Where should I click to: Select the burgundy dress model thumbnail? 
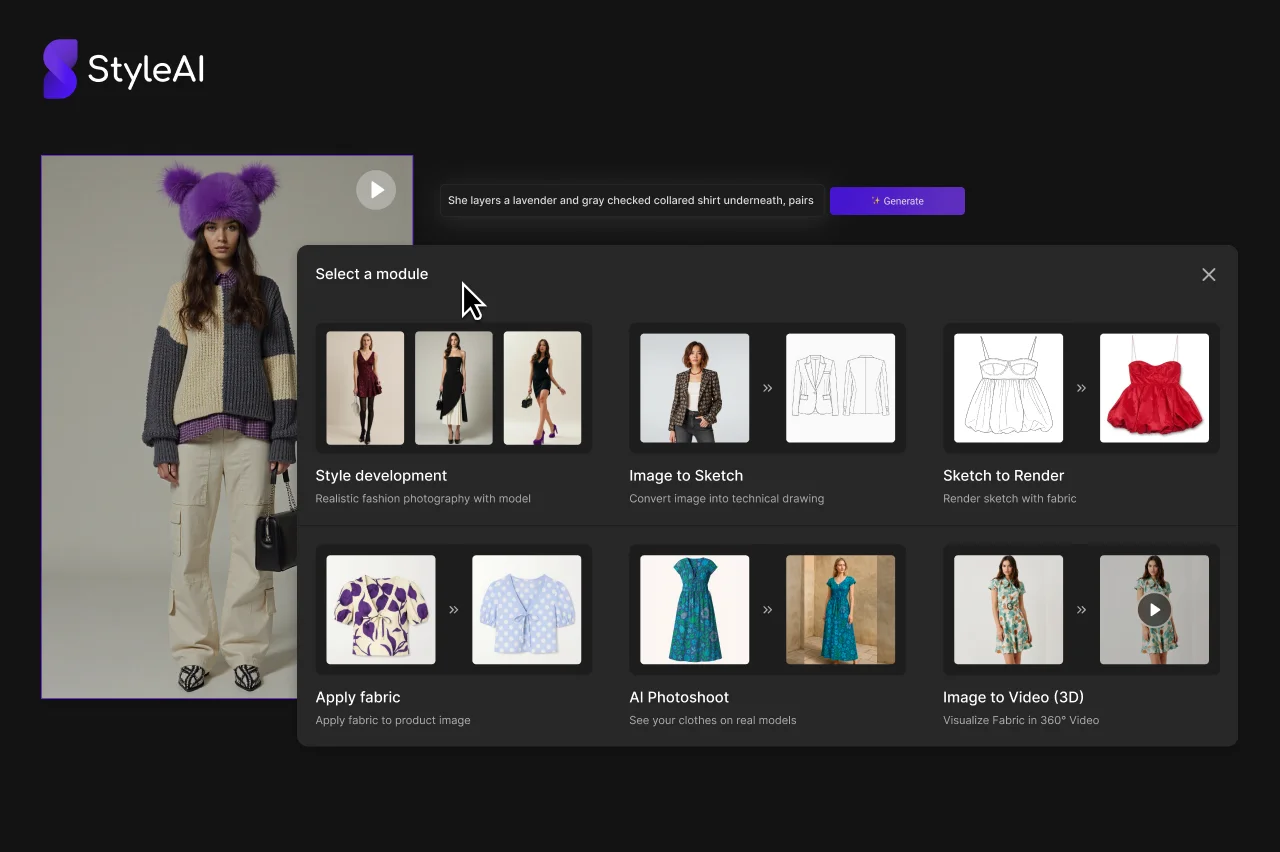(x=365, y=388)
